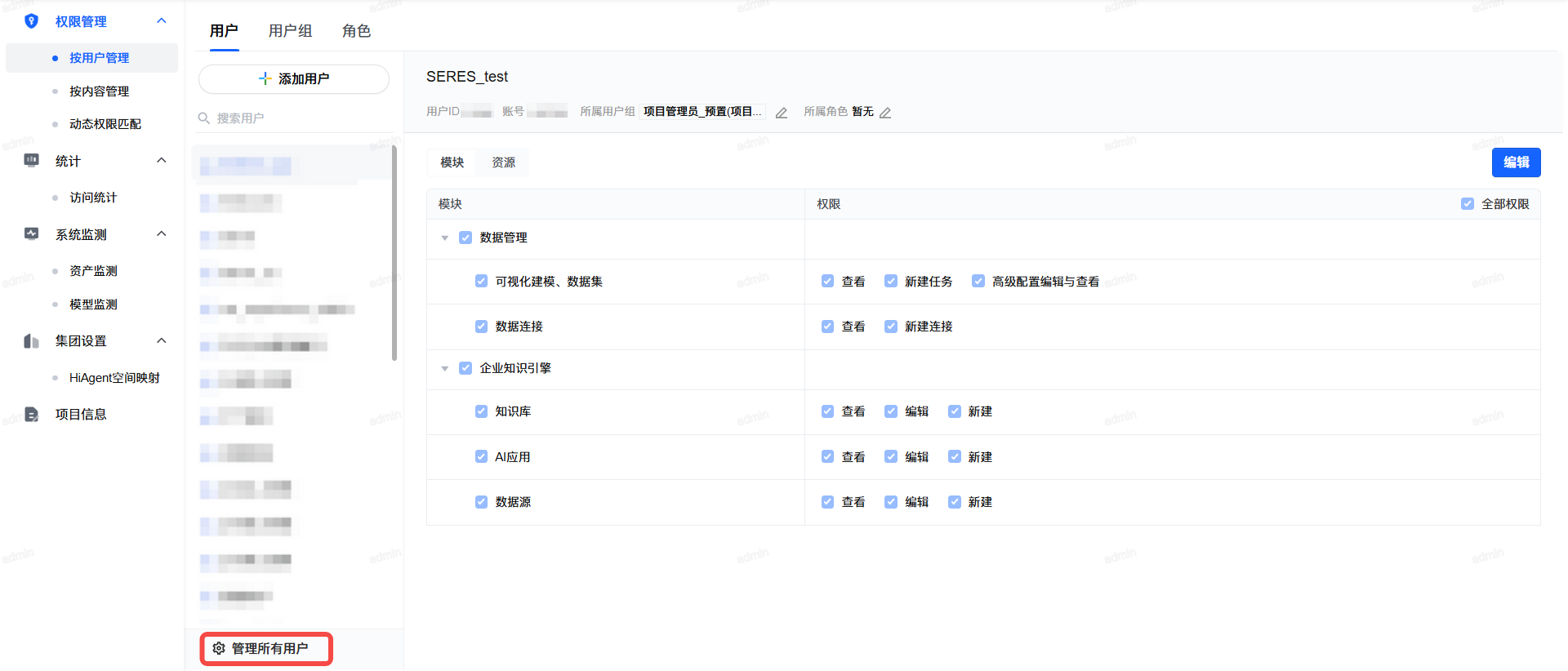
Task: Collapse the 数据管理 module row
Action: [445, 238]
